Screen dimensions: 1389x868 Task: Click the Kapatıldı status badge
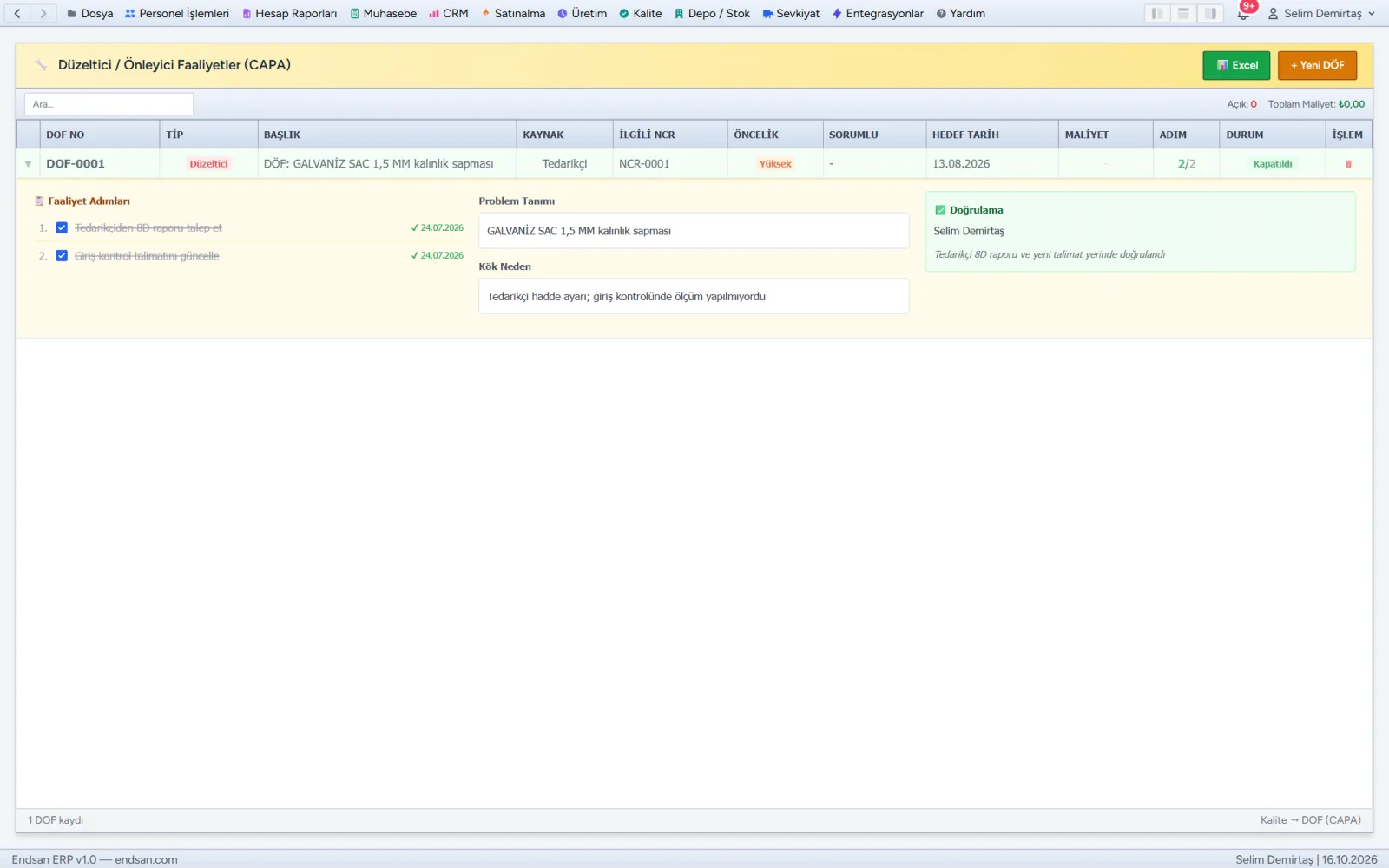tap(1272, 164)
